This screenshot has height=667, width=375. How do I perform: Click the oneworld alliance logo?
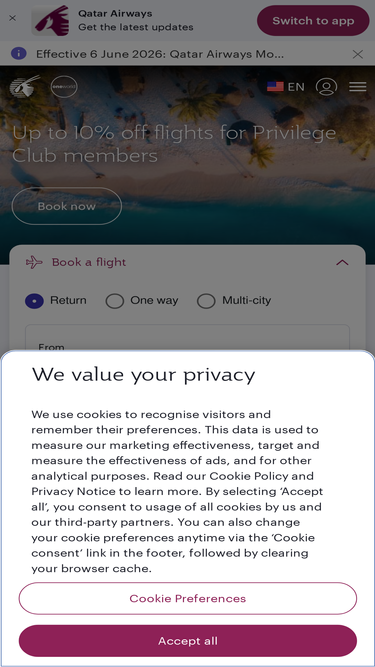point(64,87)
